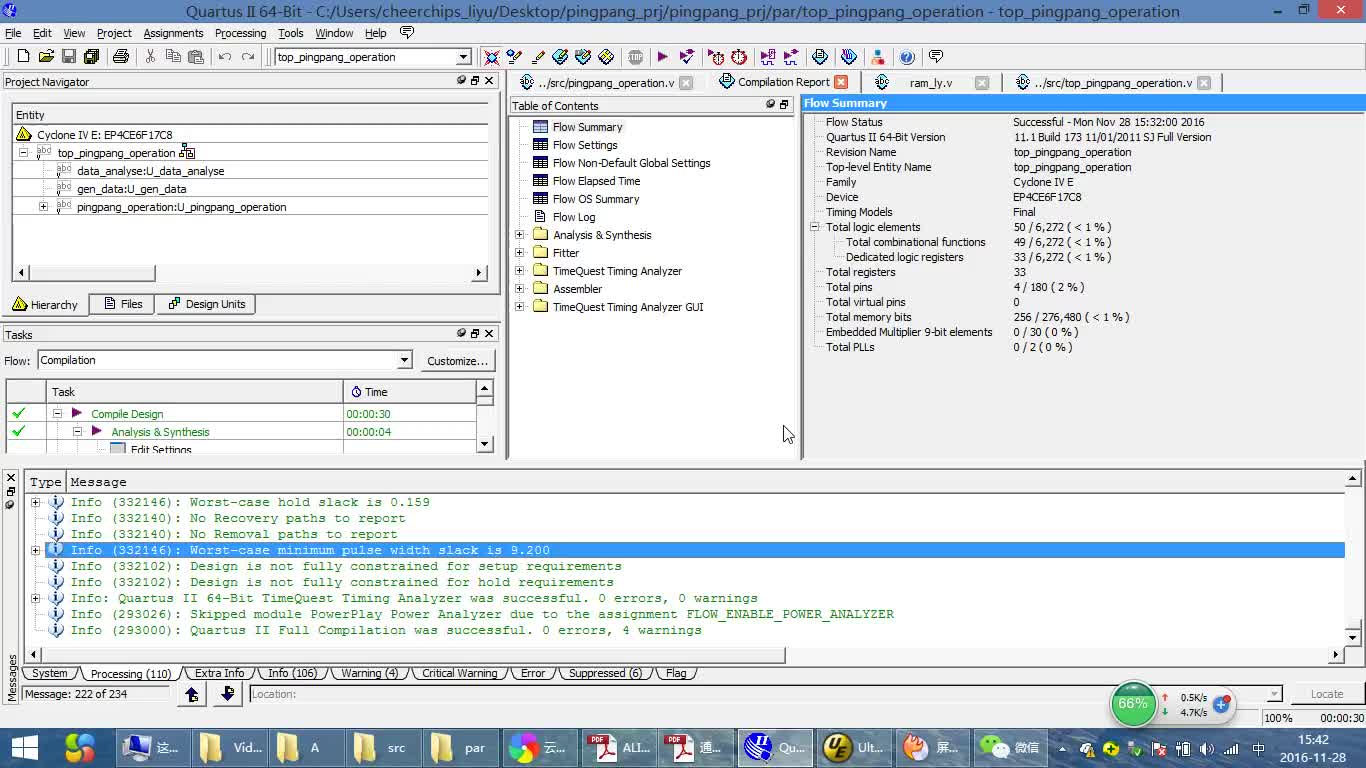Switch to the Design Units tab
The height and width of the screenshot is (768, 1366).
206,304
